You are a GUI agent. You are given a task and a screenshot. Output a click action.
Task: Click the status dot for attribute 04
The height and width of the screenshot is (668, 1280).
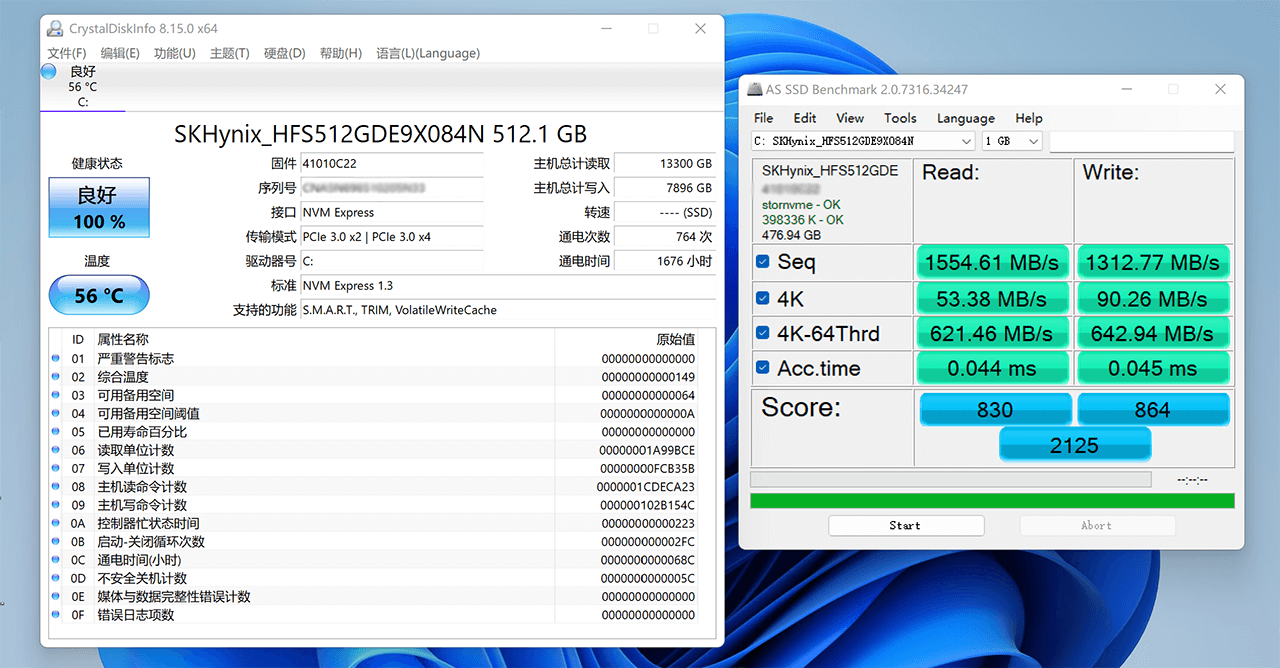point(55,414)
